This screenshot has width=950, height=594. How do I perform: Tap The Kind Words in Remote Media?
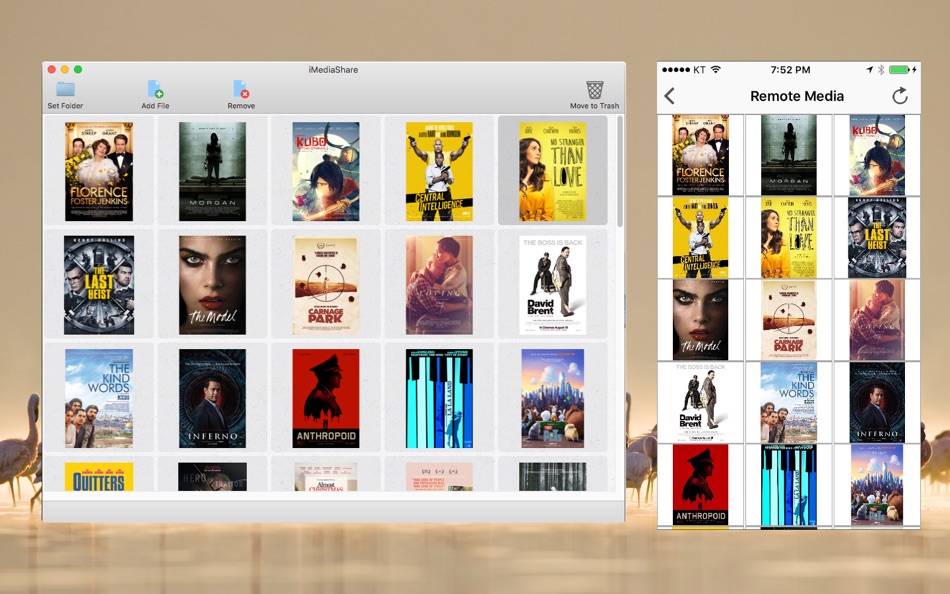(789, 402)
